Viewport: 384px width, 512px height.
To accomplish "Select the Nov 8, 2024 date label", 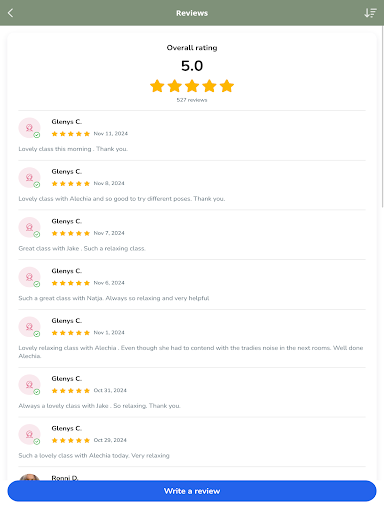I will click(109, 183).
